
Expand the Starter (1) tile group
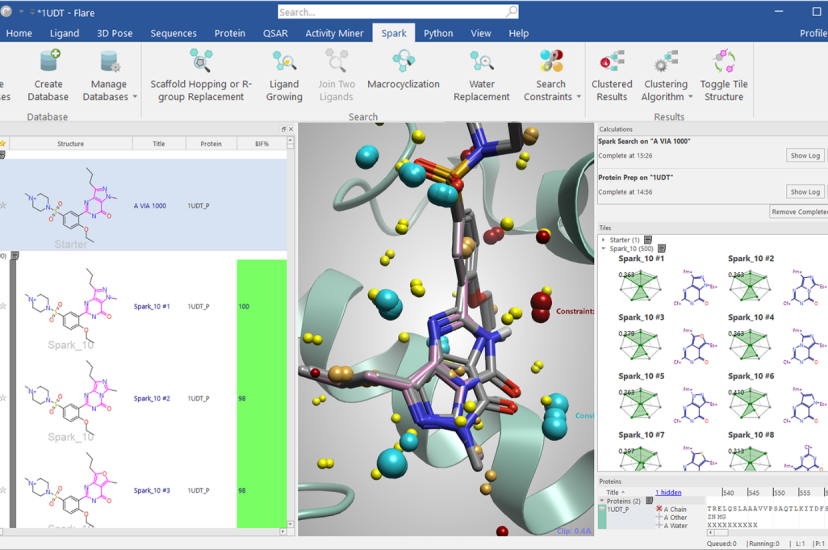point(603,240)
